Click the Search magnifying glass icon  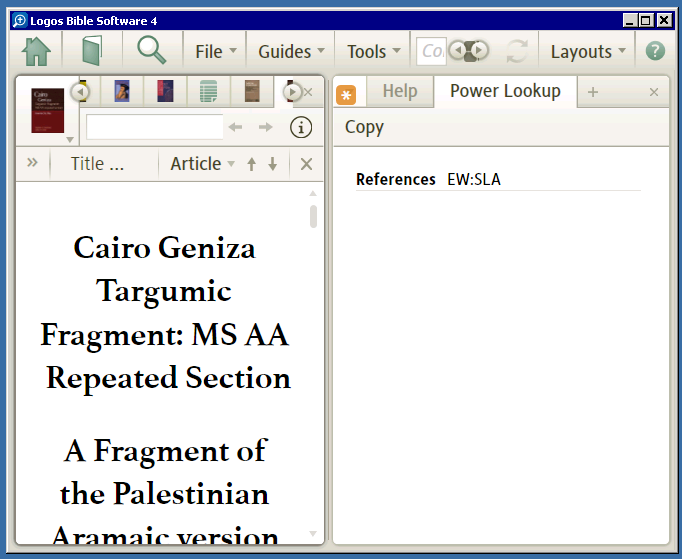tap(152, 50)
